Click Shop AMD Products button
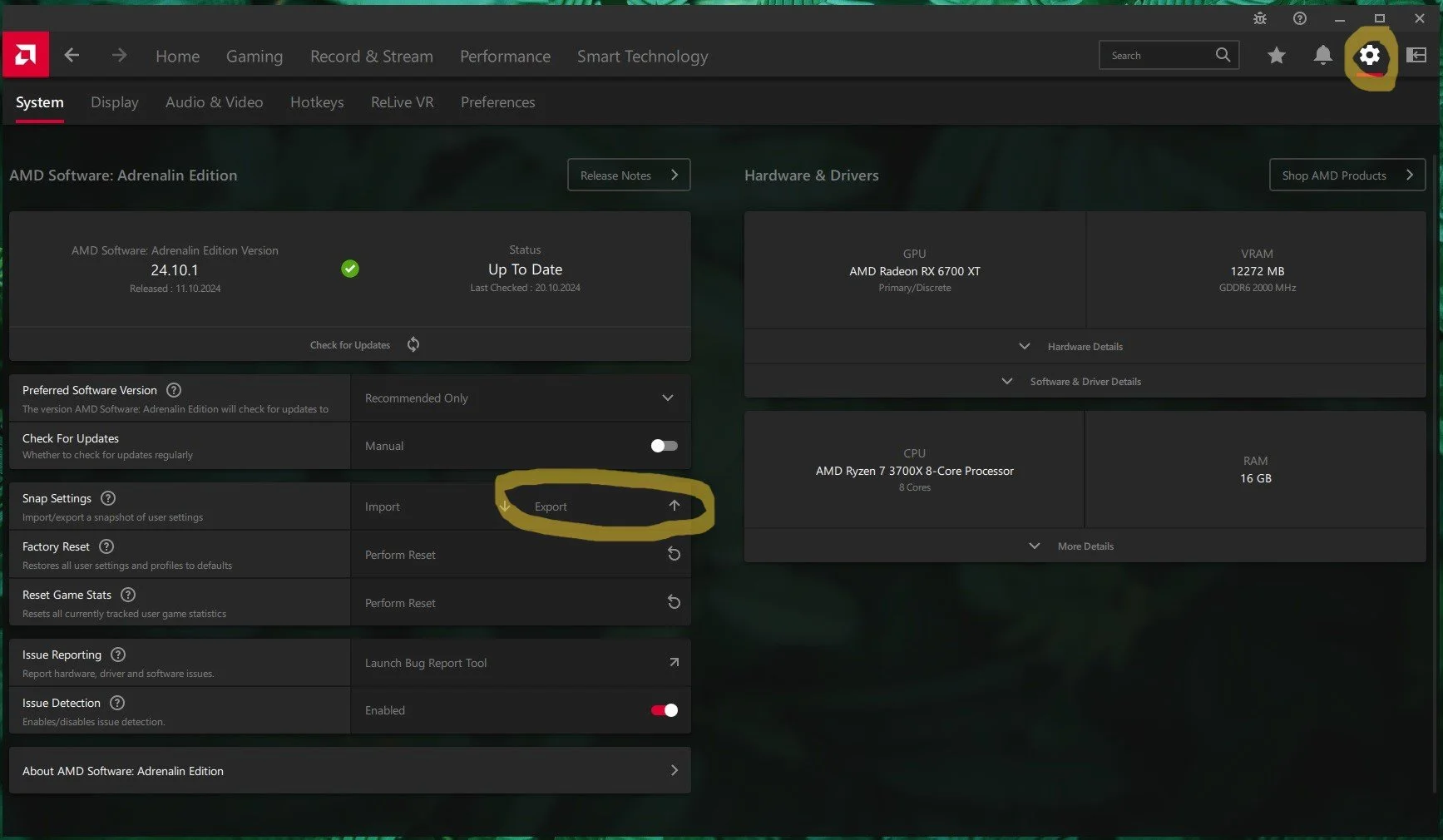Viewport: 1443px width, 840px height. [x=1347, y=175]
